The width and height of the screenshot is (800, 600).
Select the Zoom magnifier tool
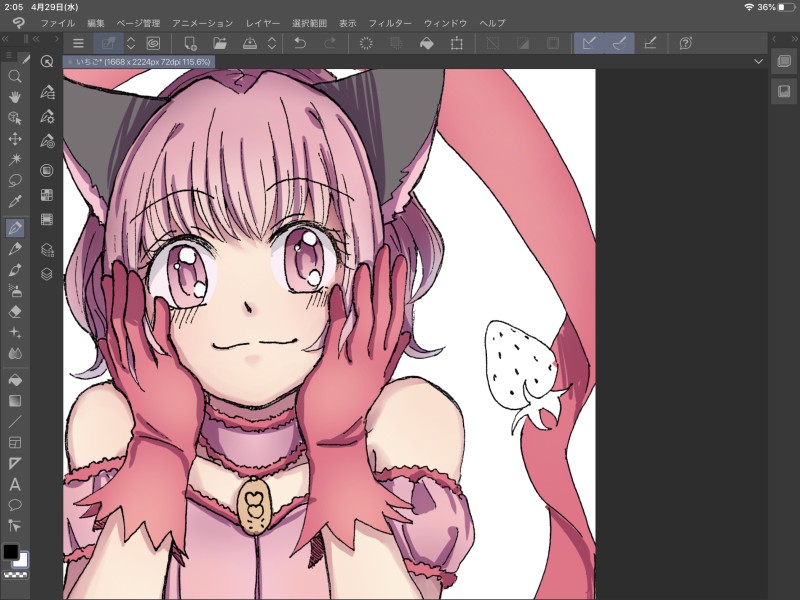click(15, 76)
